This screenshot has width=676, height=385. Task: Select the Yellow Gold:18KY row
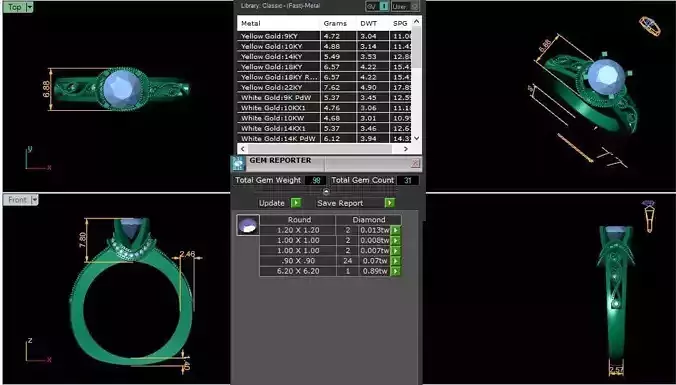(325, 67)
